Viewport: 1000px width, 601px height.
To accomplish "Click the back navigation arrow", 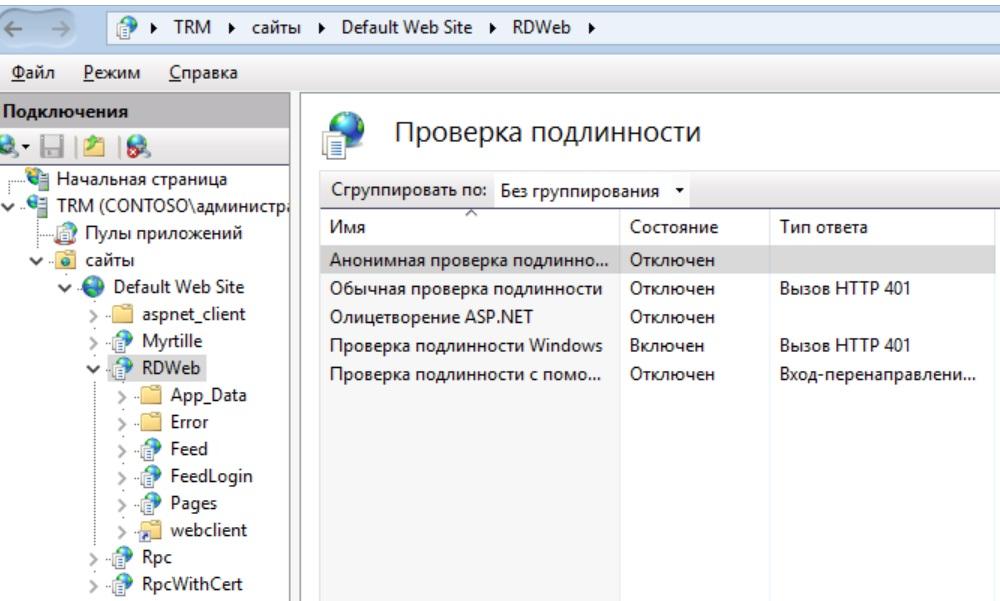I will (x=12, y=27).
